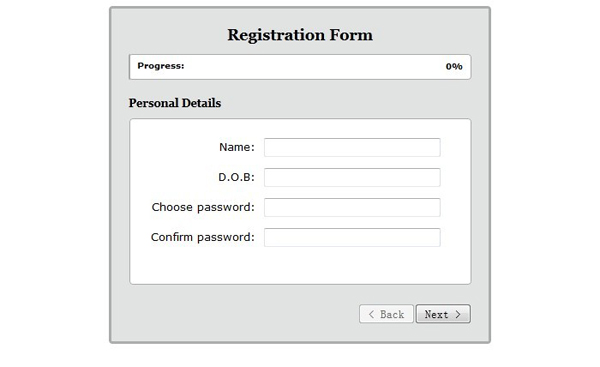Click the D.O.B: field label
The height and width of the screenshot is (367, 600).
coord(236,177)
